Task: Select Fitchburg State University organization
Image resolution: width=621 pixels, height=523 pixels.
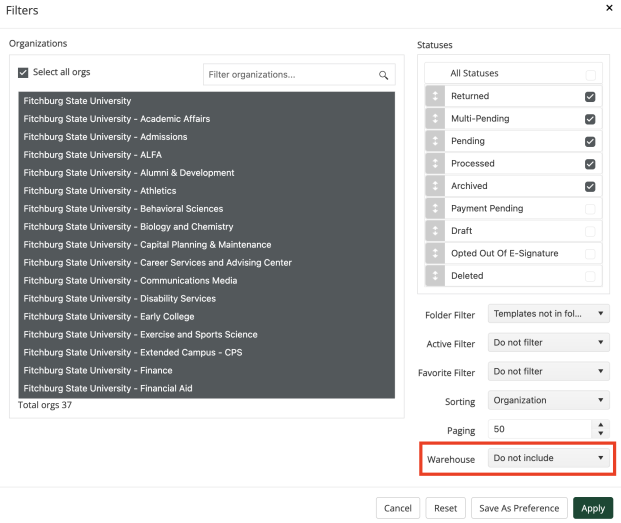Action: pyautogui.click(x=206, y=101)
